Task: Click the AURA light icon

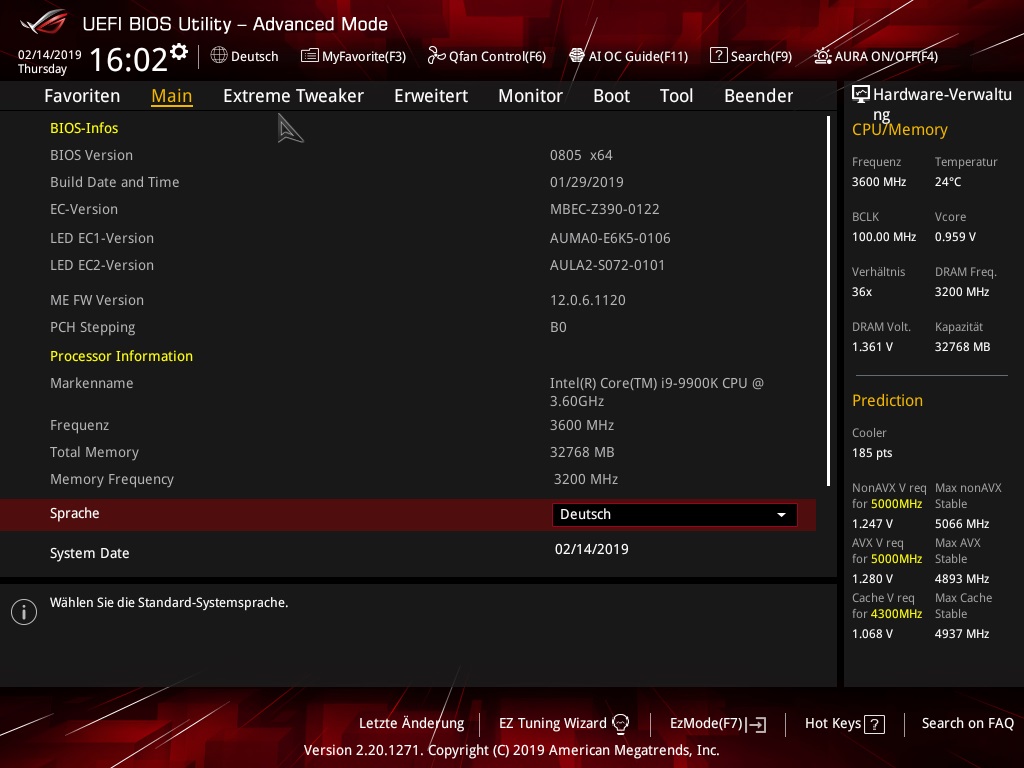Action: [822, 56]
